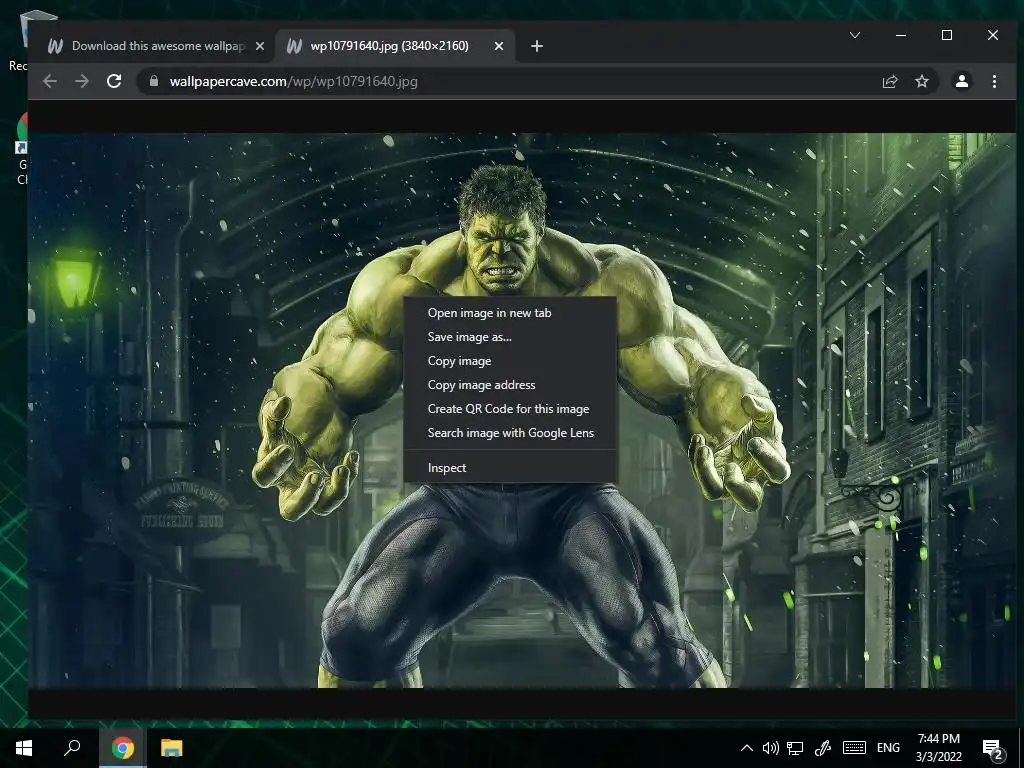Show hidden system tray icons
This screenshot has width=1024, height=768.
pos(746,748)
